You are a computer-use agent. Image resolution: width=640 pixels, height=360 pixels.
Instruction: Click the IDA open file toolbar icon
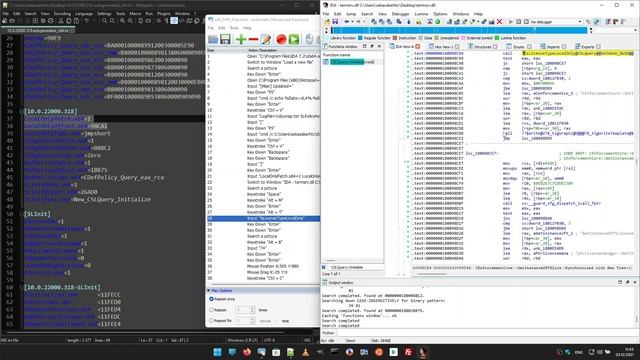click(327, 22)
